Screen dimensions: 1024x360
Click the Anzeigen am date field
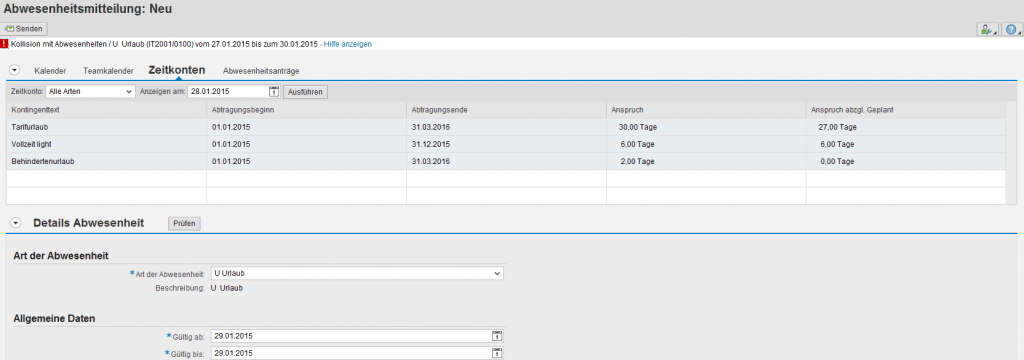(229, 91)
